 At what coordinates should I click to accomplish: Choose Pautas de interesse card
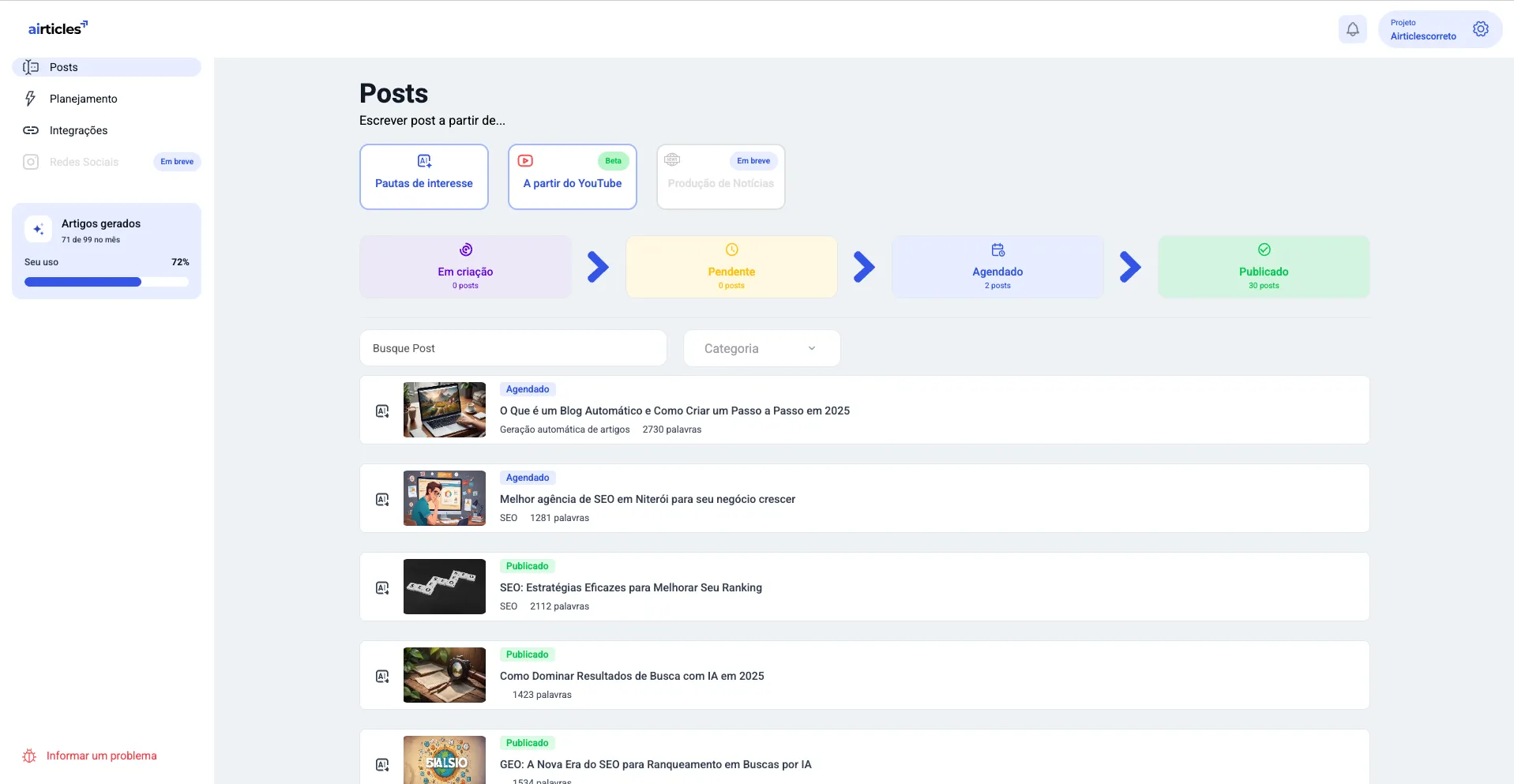point(424,177)
